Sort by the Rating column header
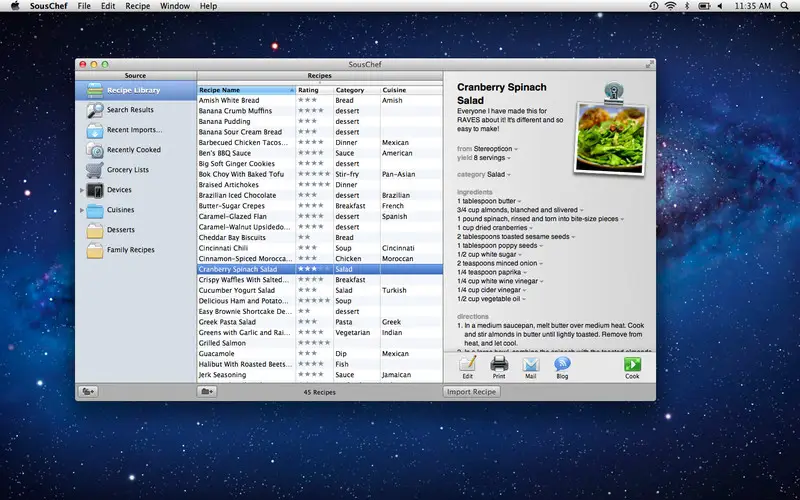Screen dimensions: 800x500 [x=315, y=90]
